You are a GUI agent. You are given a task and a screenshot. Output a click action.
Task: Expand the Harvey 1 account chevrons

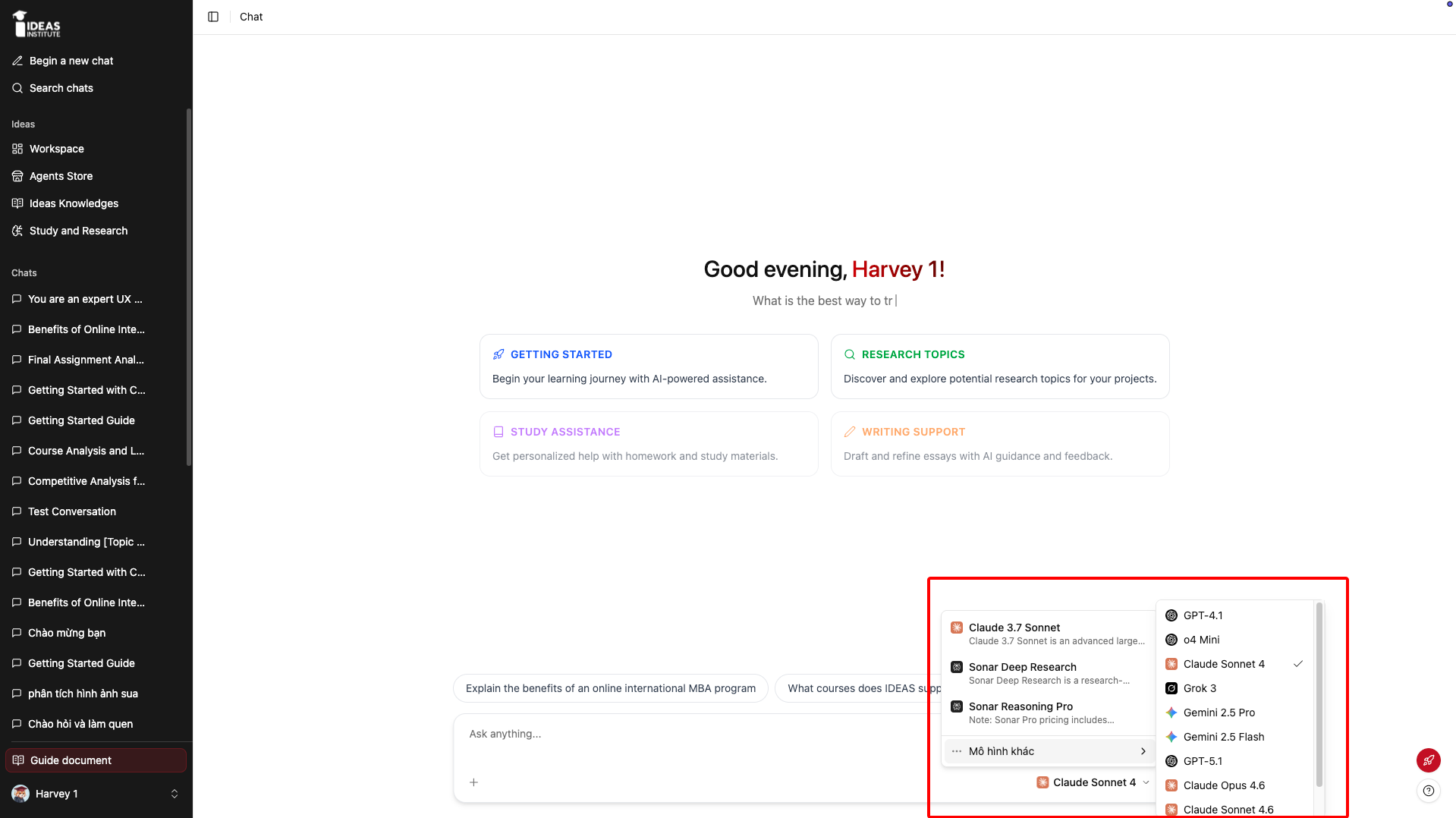tap(175, 794)
